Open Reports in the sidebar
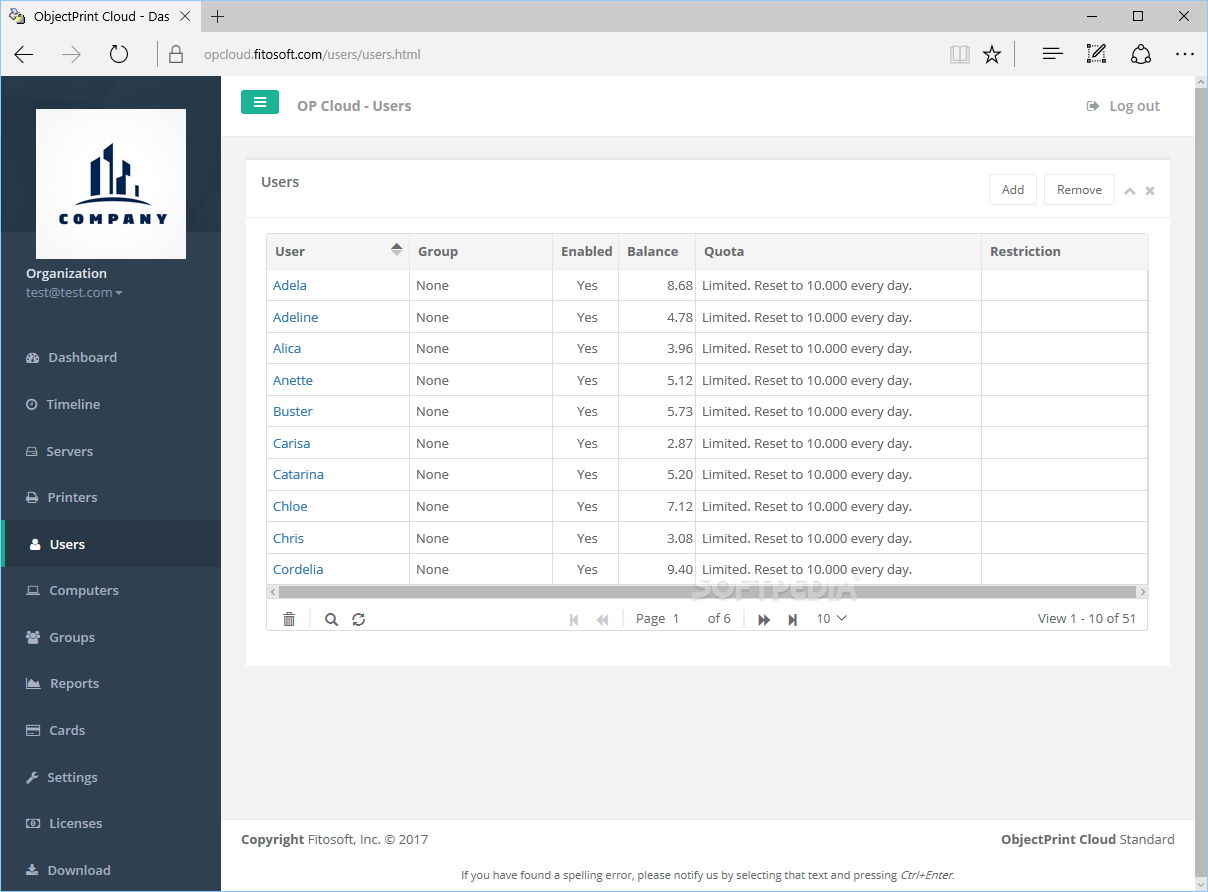The width and height of the screenshot is (1208, 892). coord(110,684)
